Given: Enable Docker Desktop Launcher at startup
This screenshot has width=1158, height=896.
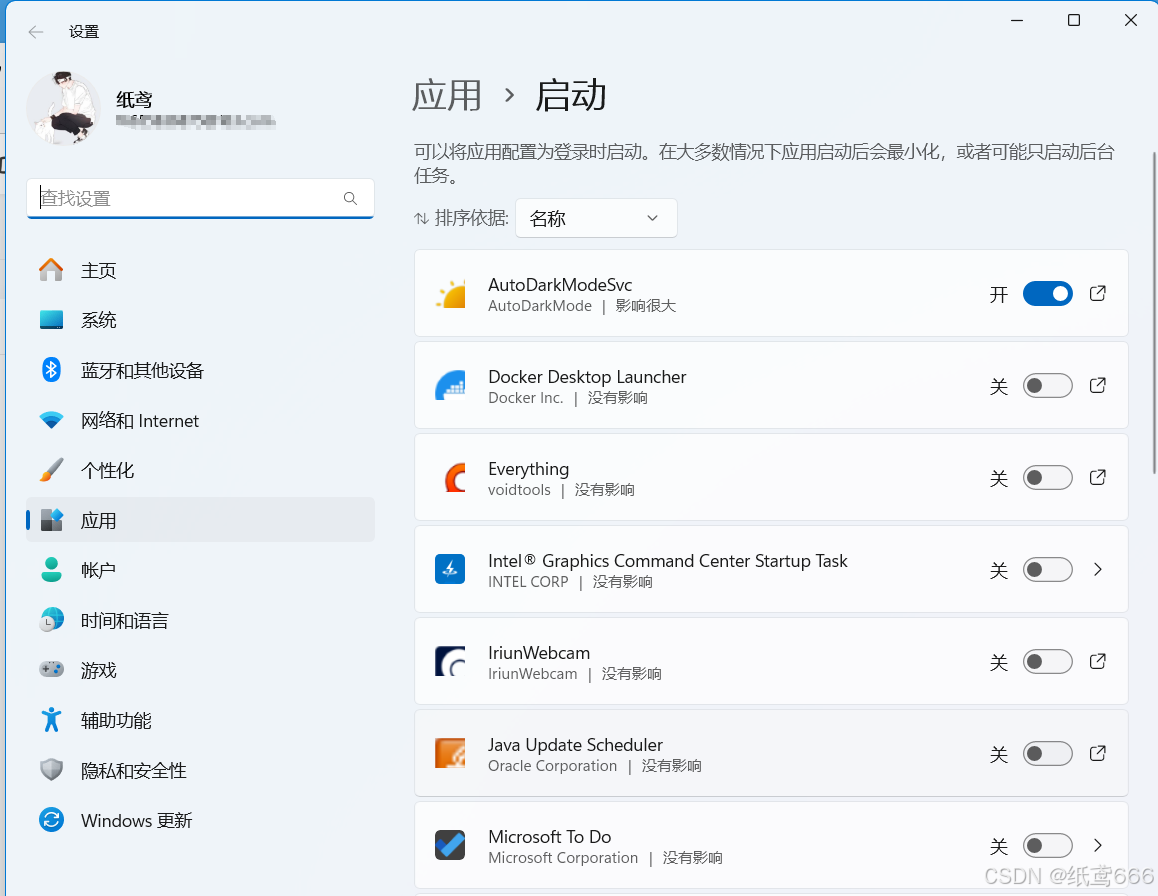Looking at the screenshot, I should click(1047, 386).
